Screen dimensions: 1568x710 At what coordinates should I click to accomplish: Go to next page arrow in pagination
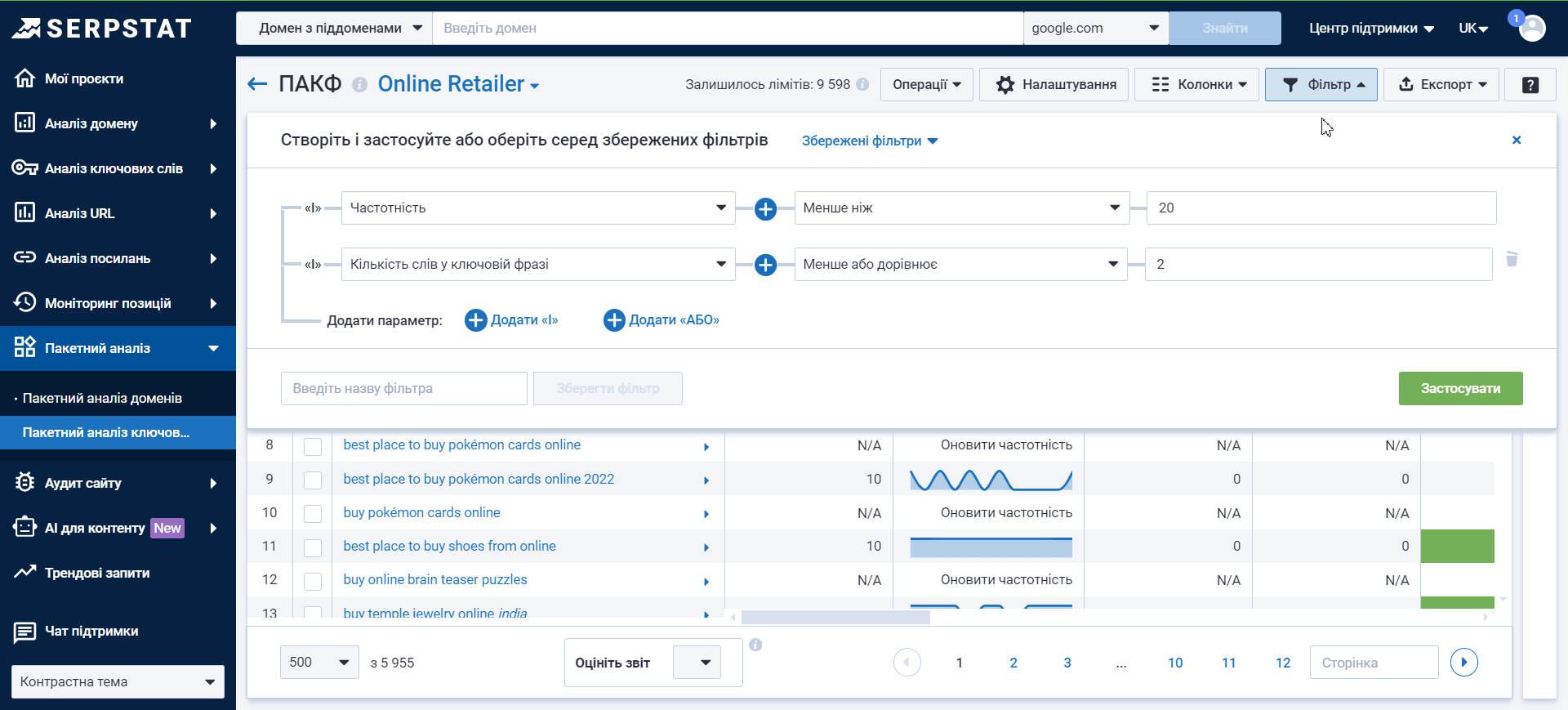click(x=1463, y=662)
